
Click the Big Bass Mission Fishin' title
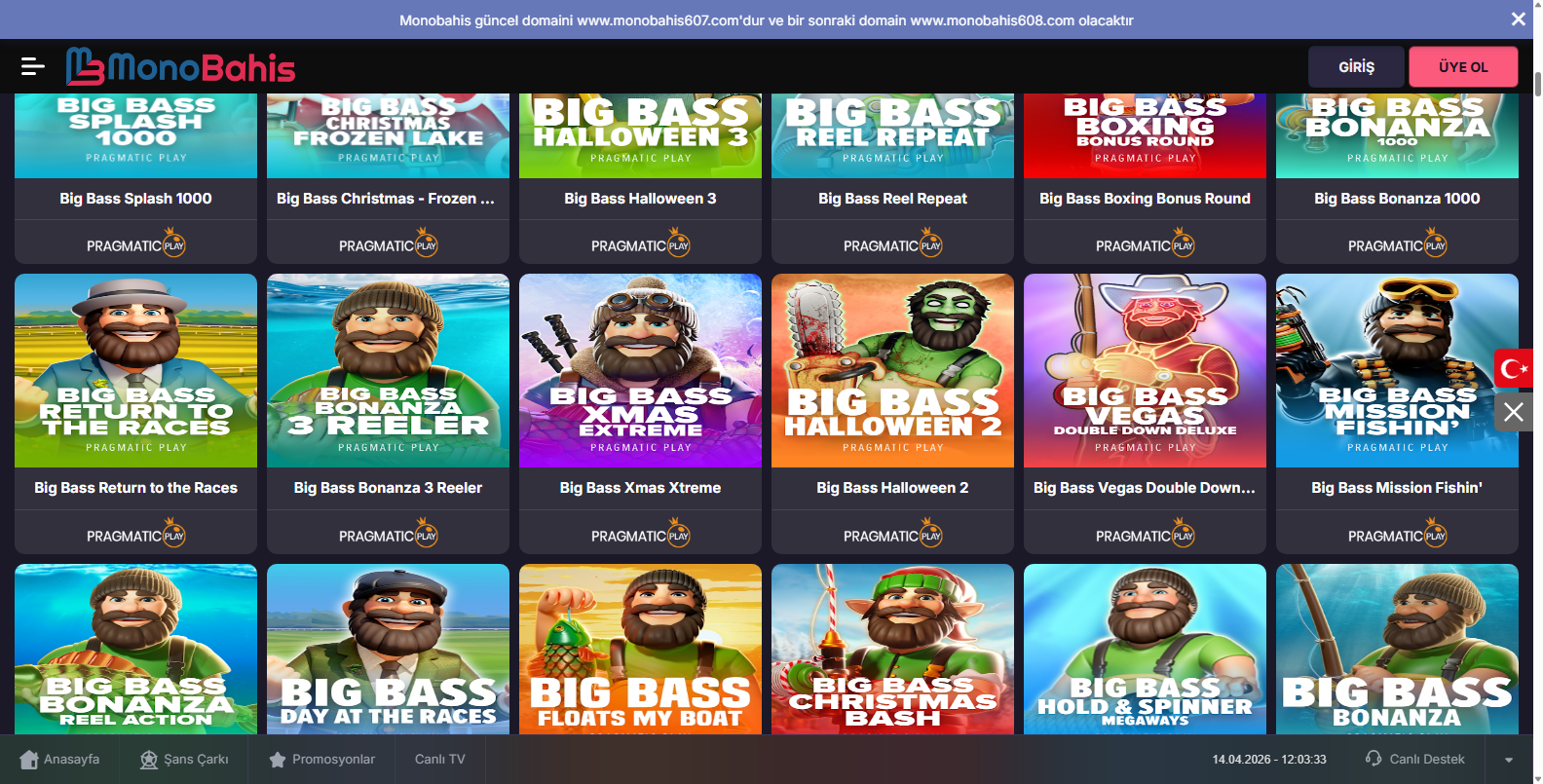coord(1397,488)
